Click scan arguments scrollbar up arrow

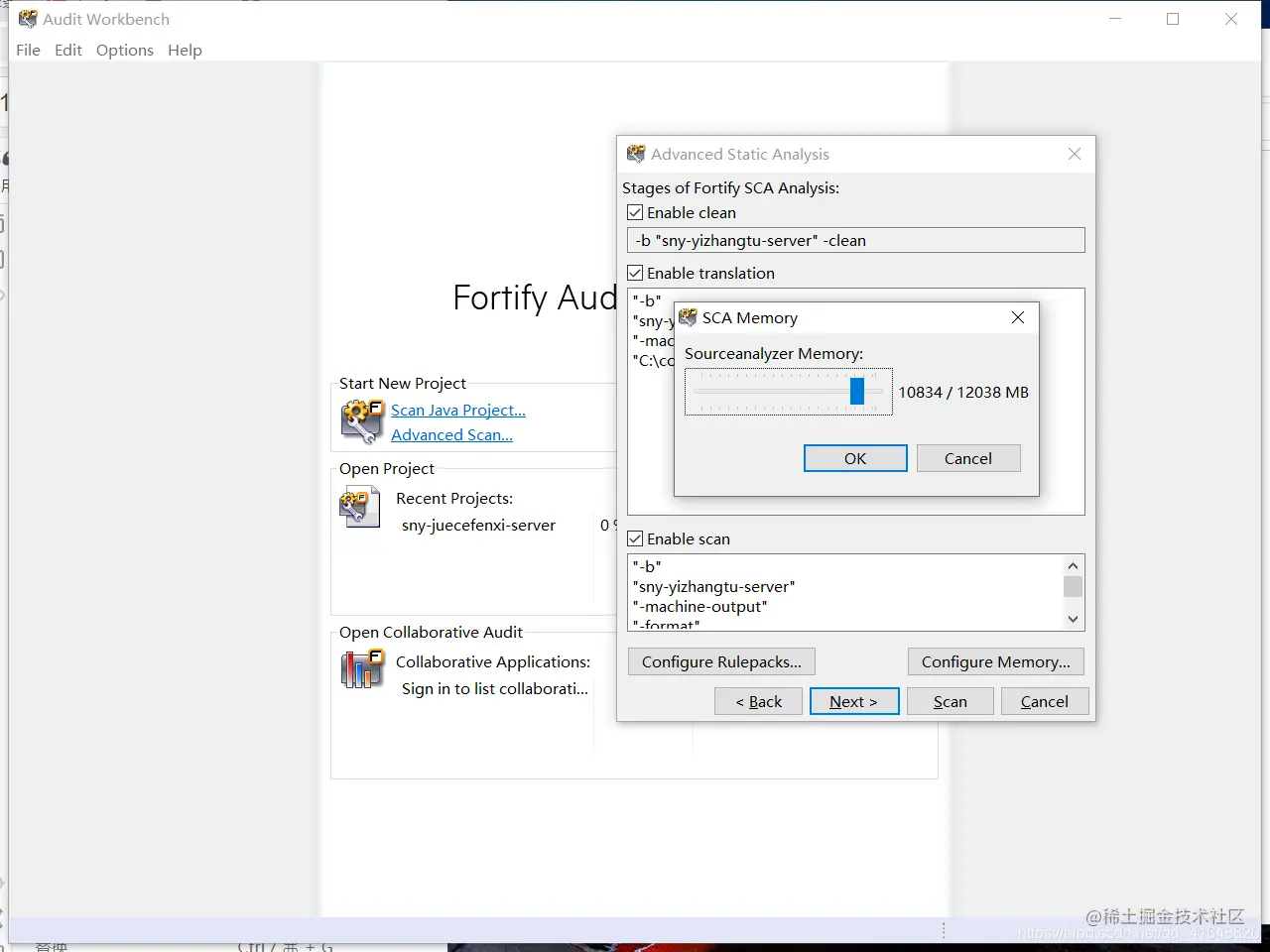point(1073,564)
